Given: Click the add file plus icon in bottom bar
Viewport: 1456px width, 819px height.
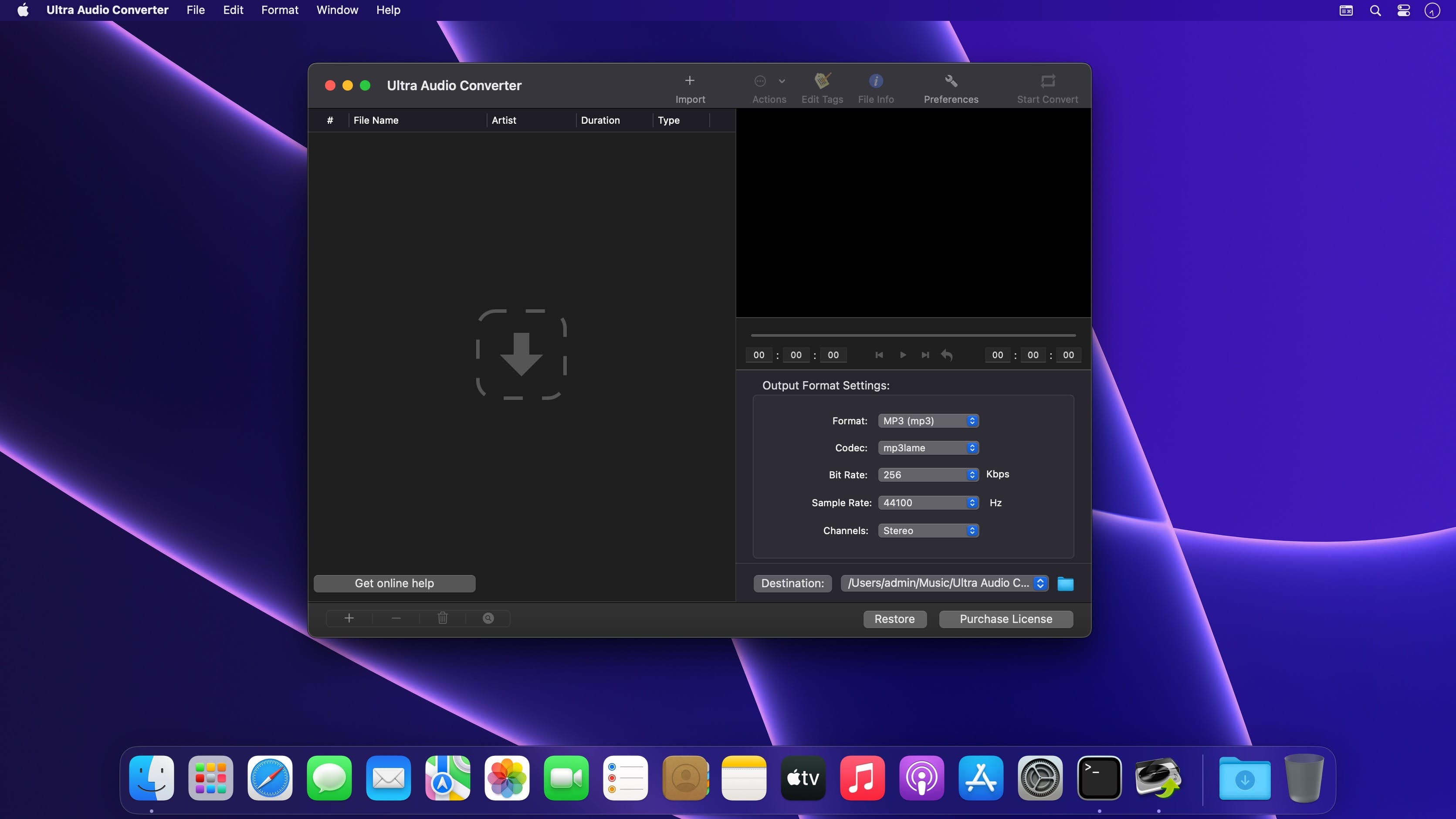Looking at the screenshot, I should tap(349, 618).
